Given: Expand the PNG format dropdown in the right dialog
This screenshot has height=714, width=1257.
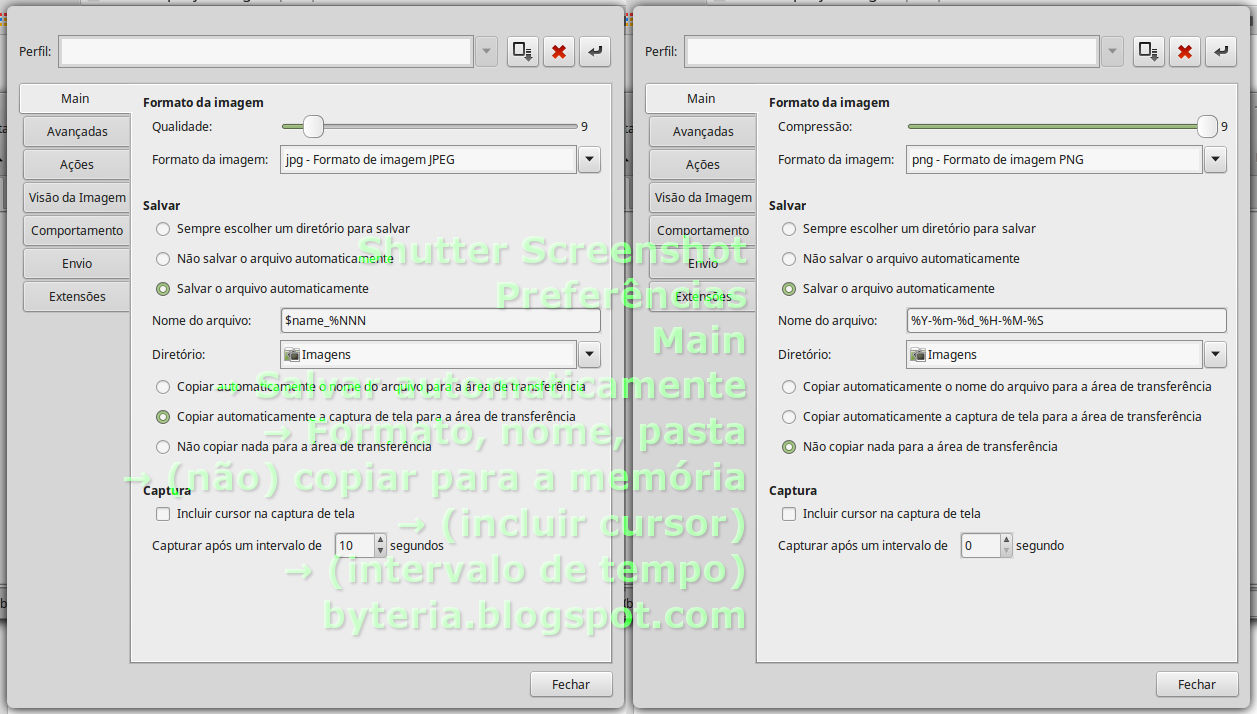Looking at the screenshot, I should (x=1215, y=159).
